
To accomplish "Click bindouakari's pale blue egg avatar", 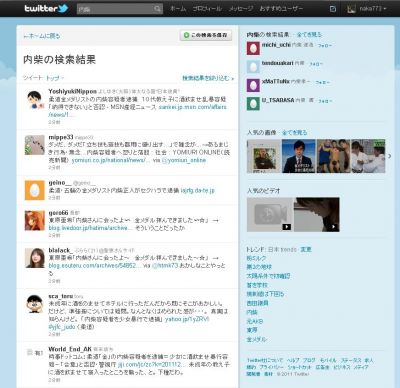I will coord(253,67).
